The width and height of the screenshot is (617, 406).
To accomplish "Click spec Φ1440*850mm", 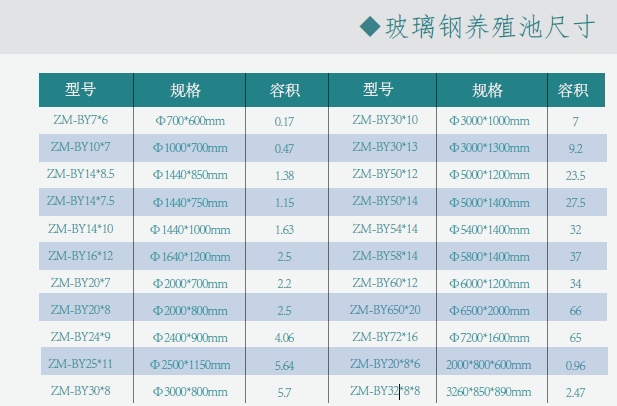I will point(190,175).
